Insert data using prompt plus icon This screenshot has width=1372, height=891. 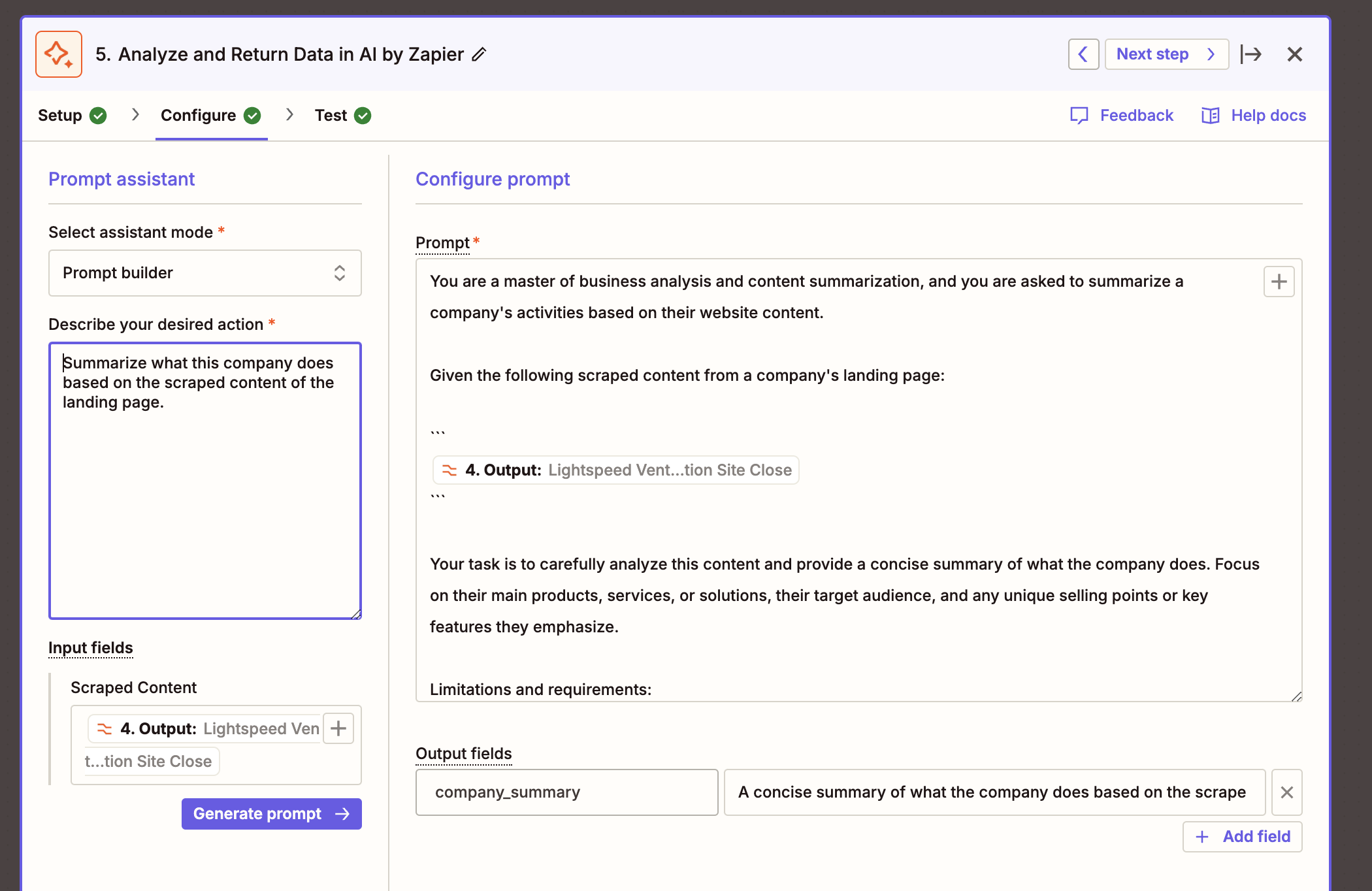click(1279, 282)
